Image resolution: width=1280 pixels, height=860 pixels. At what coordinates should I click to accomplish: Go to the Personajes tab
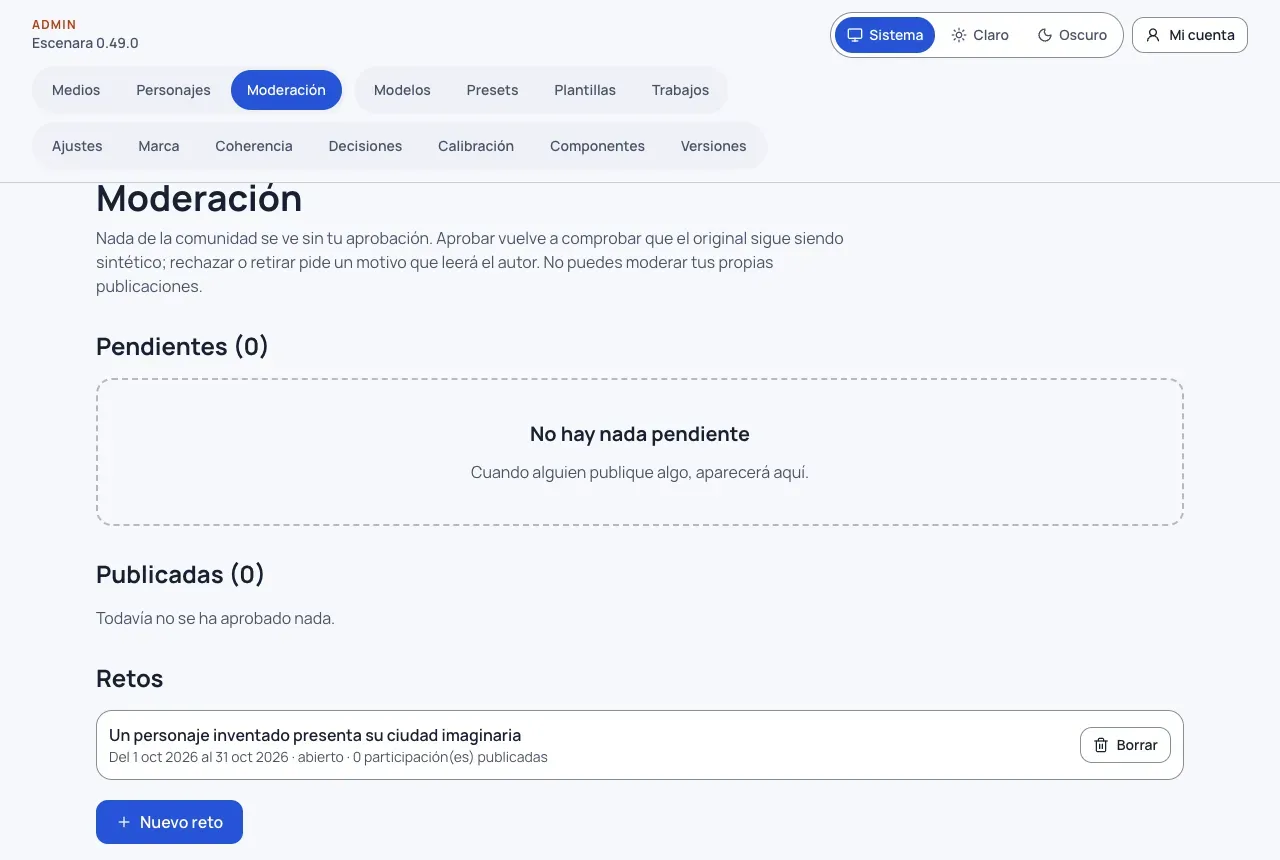click(x=173, y=90)
